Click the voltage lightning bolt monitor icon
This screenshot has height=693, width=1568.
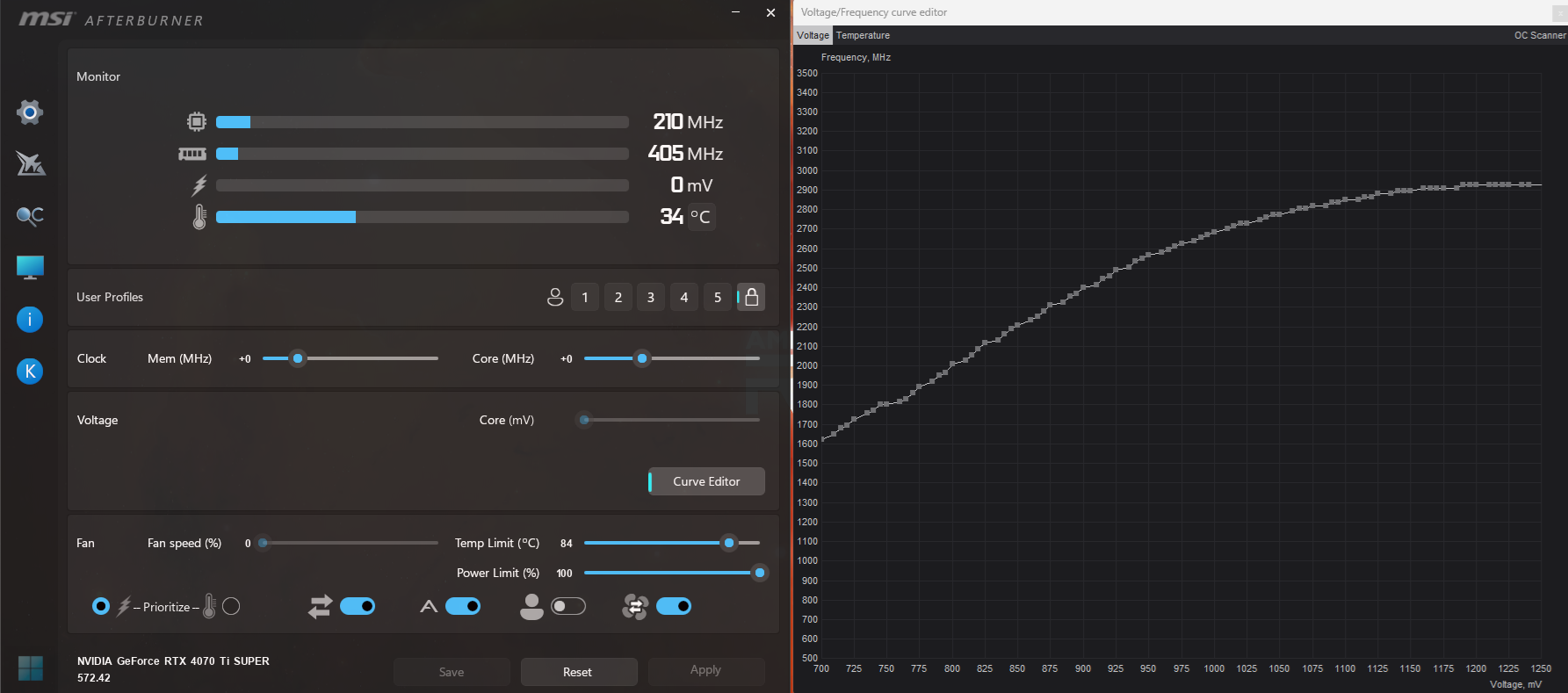pyautogui.click(x=199, y=185)
